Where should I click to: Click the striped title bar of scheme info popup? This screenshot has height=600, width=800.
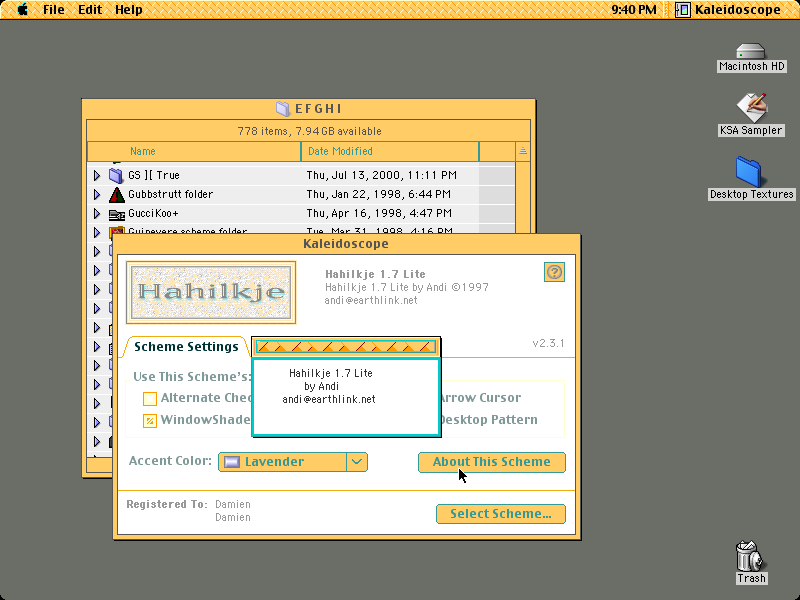346,347
